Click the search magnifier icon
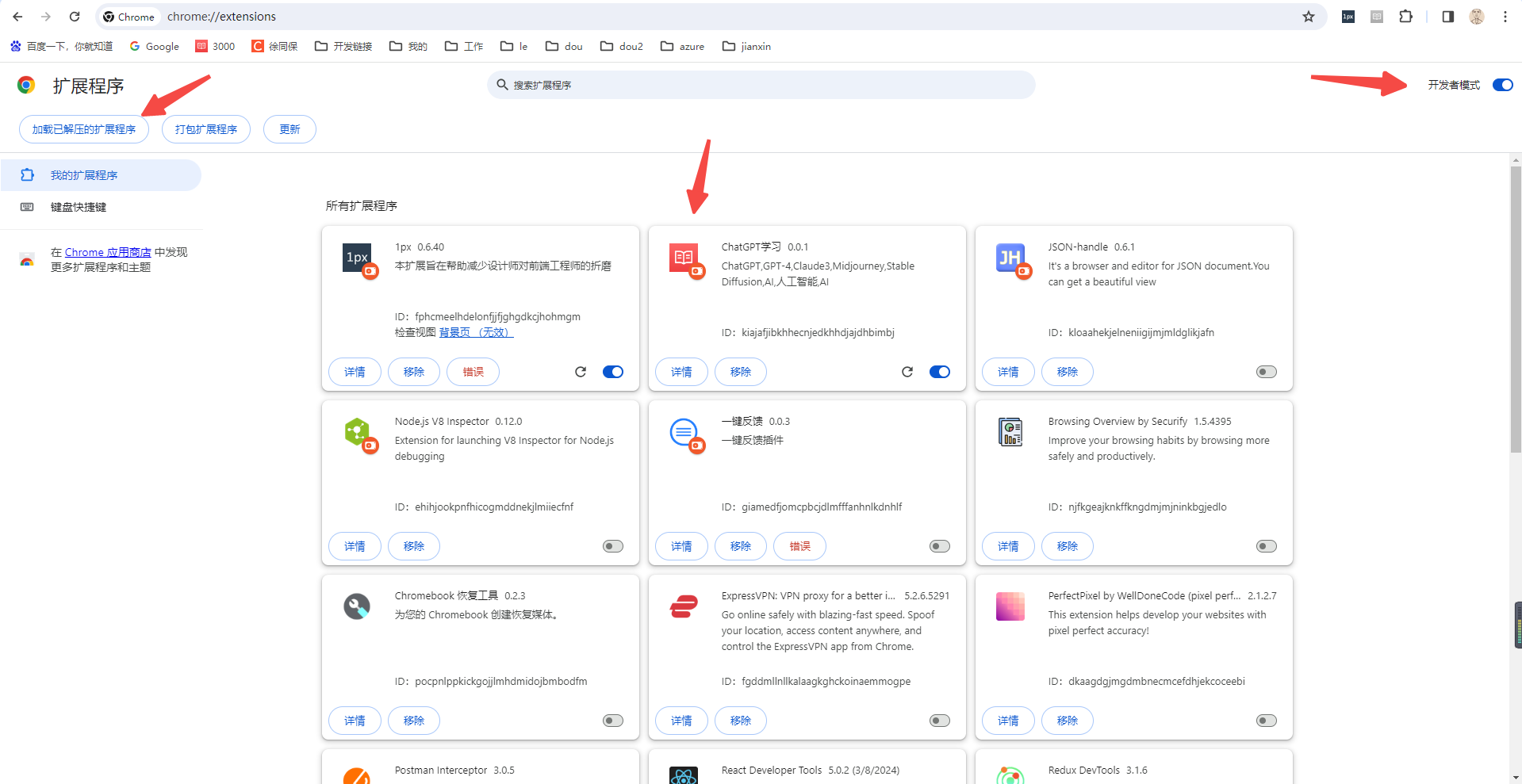The height and width of the screenshot is (784, 1522). [x=502, y=85]
